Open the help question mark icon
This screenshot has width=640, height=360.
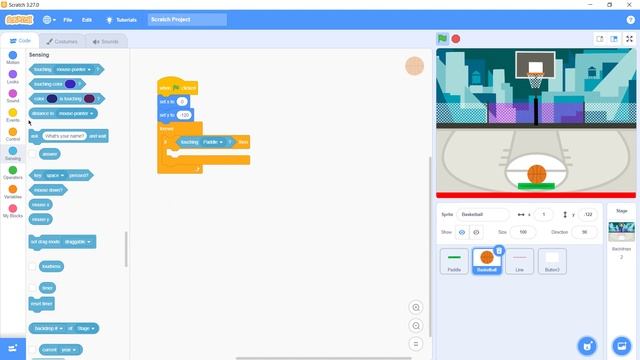point(630,20)
